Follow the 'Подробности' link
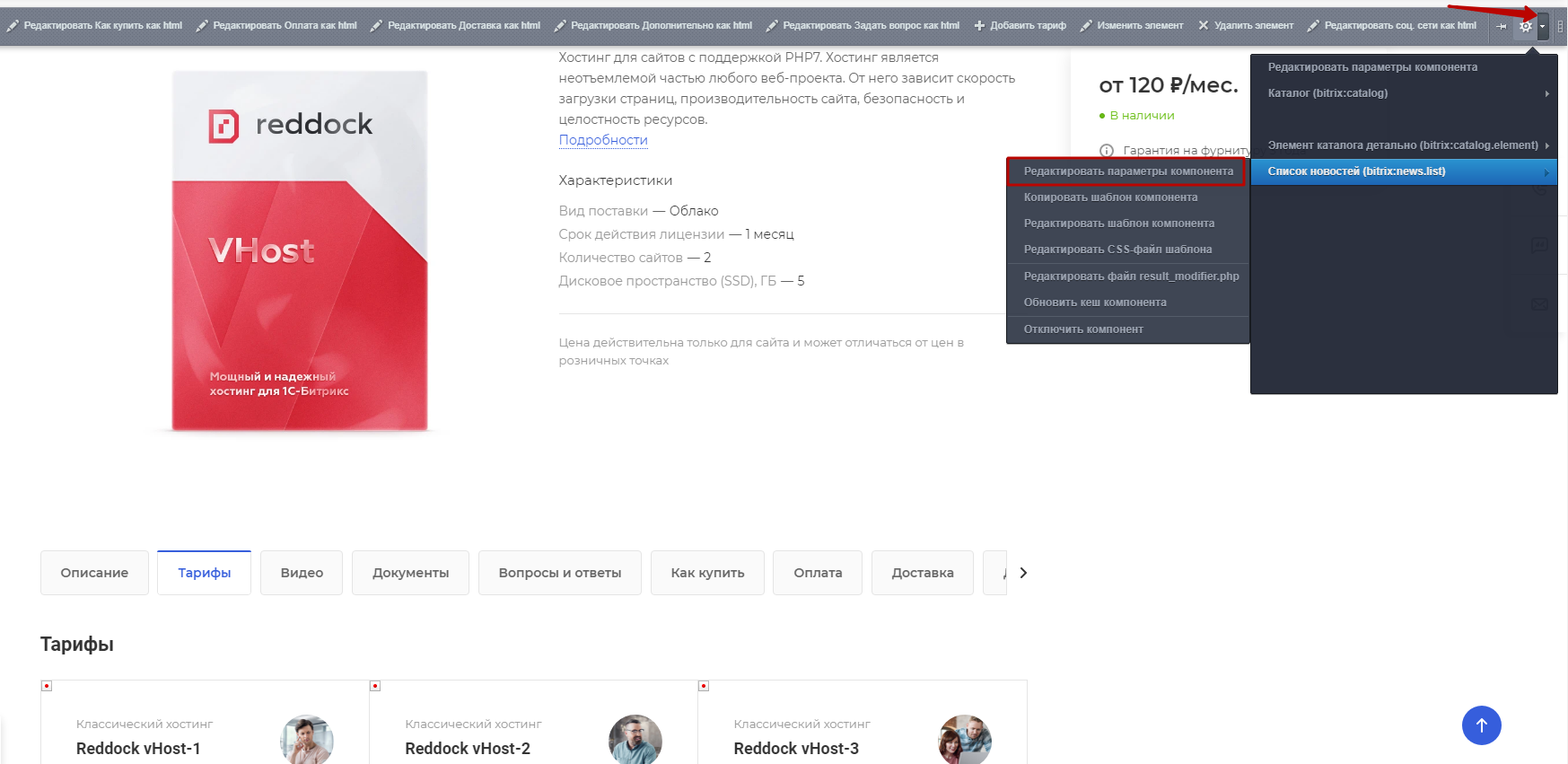 pos(603,140)
